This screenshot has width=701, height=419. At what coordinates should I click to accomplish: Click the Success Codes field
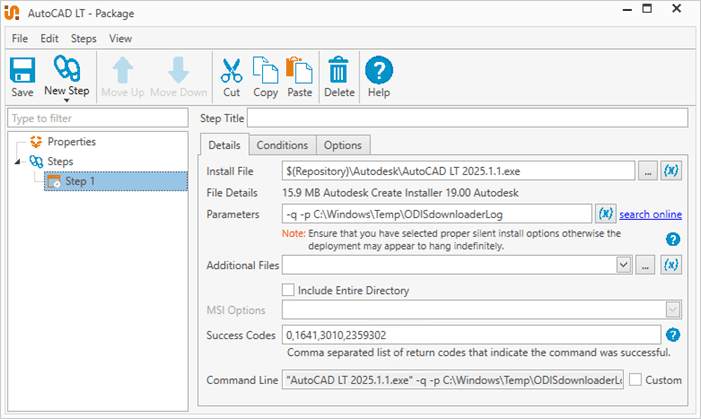[471, 335]
